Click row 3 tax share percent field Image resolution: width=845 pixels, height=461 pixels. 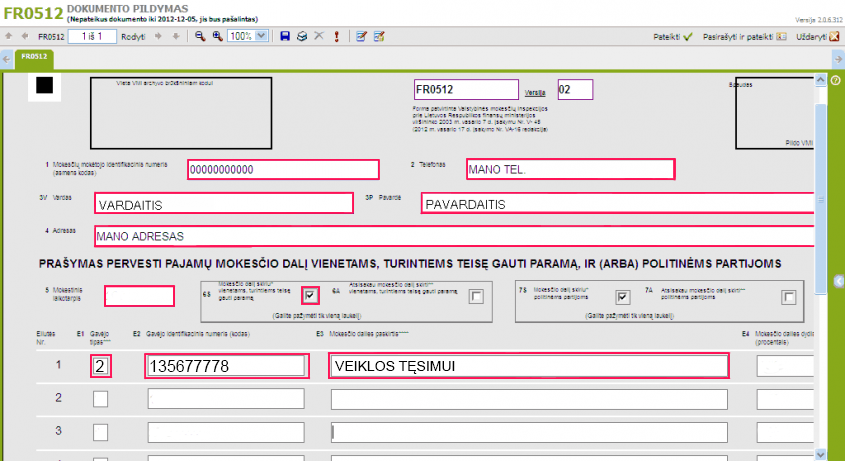(785, 432)
